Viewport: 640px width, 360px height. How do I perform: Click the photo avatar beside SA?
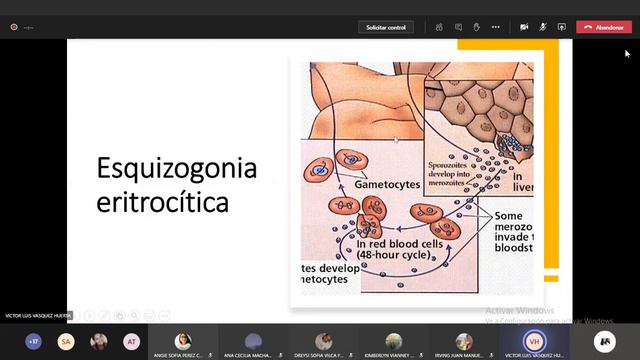[99, 342]
